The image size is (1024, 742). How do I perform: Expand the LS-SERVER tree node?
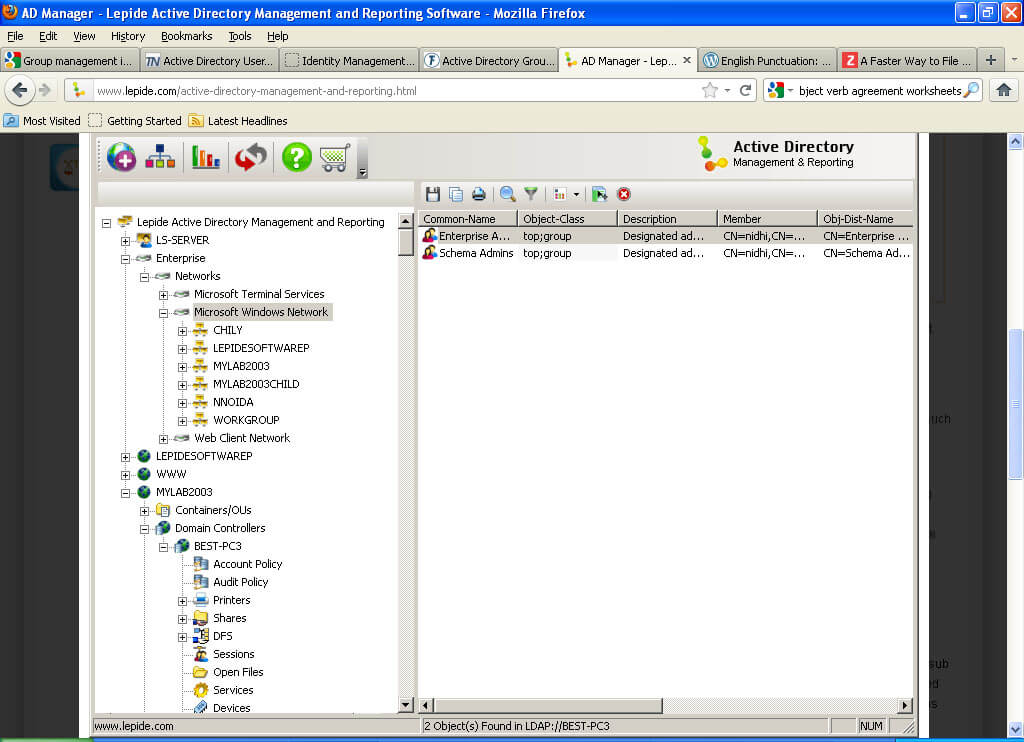click(125, 241)
